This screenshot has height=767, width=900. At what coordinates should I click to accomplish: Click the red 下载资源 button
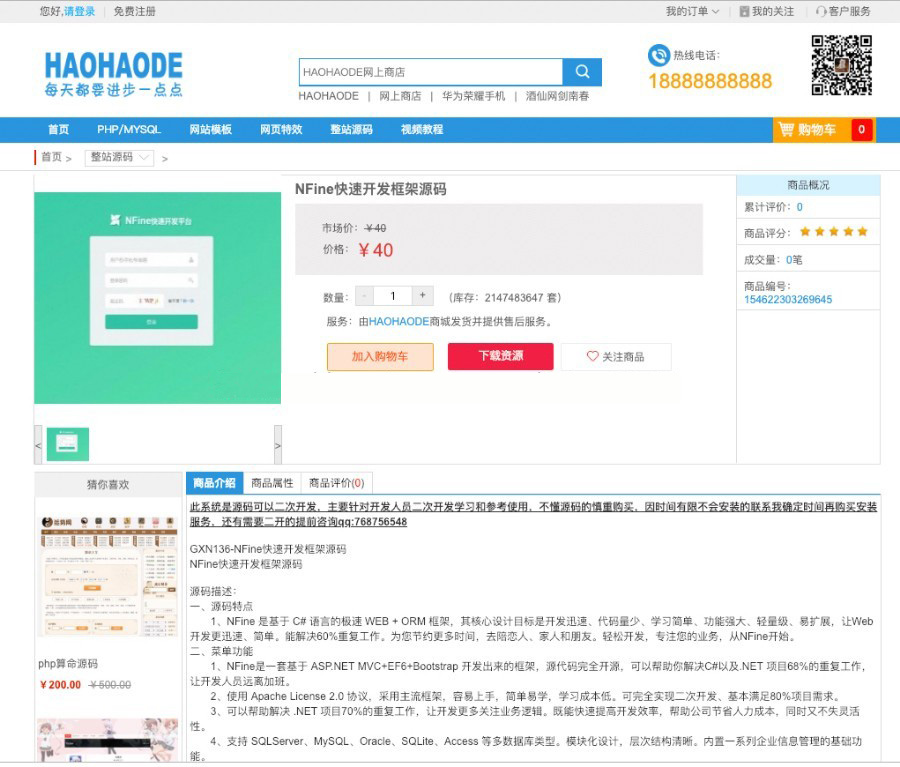pyautogui.click(x=500, y=356)
